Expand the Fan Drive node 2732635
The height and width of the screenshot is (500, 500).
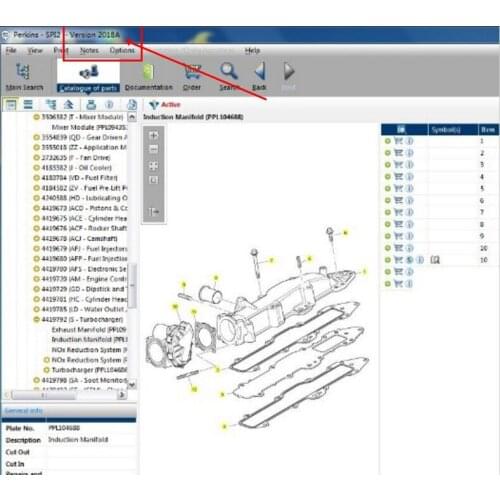[37, 157]
